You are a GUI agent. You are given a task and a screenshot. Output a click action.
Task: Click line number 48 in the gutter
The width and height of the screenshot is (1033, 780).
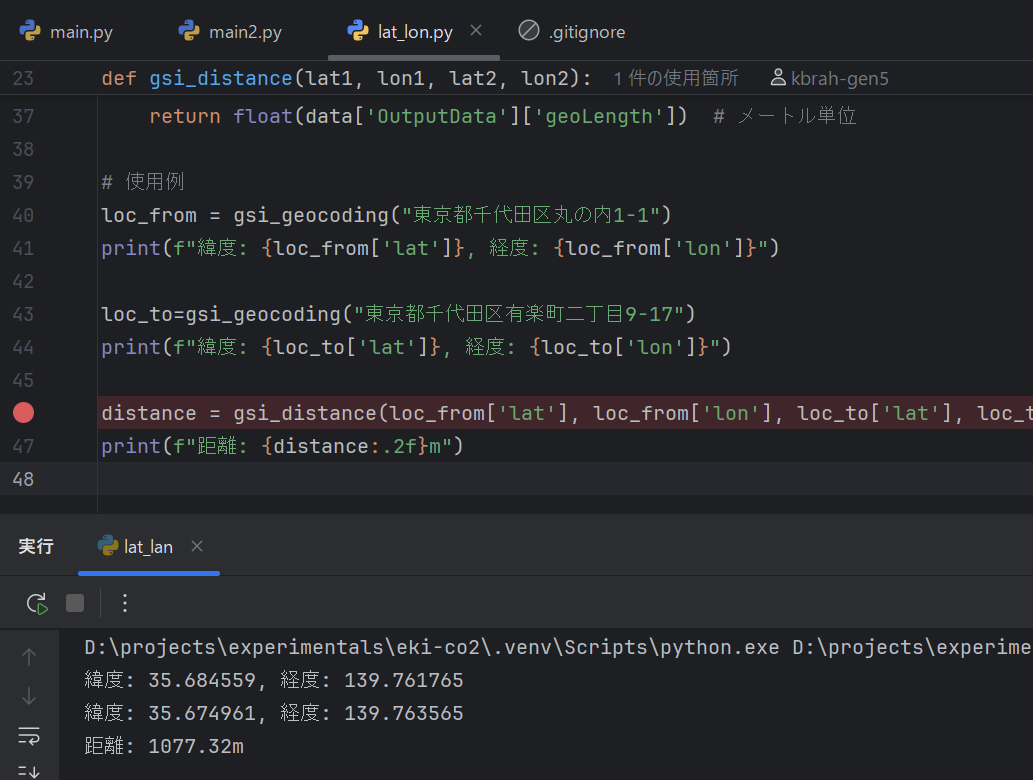23,479
